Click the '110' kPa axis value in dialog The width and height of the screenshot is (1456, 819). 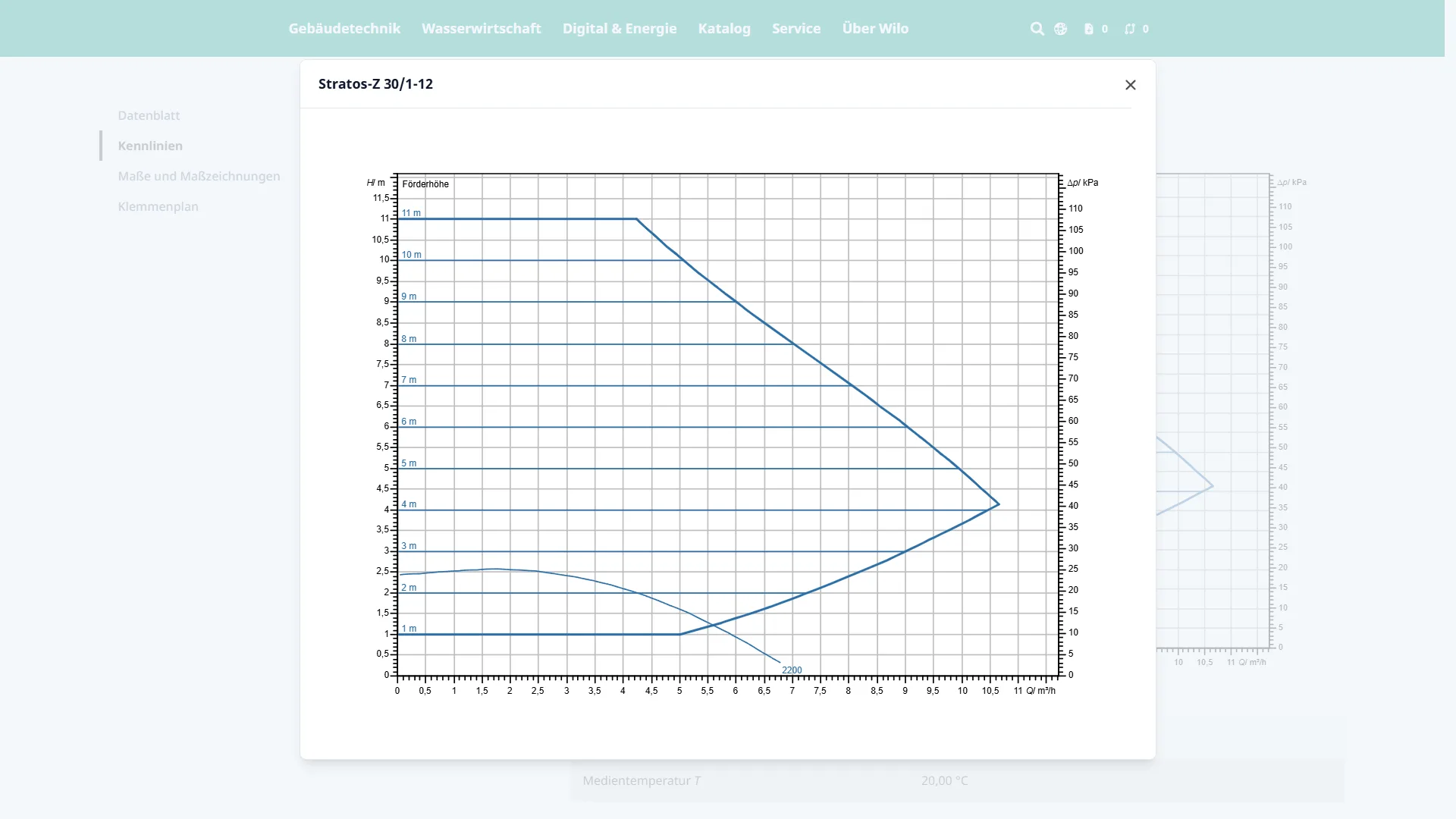coord(1075,209)
